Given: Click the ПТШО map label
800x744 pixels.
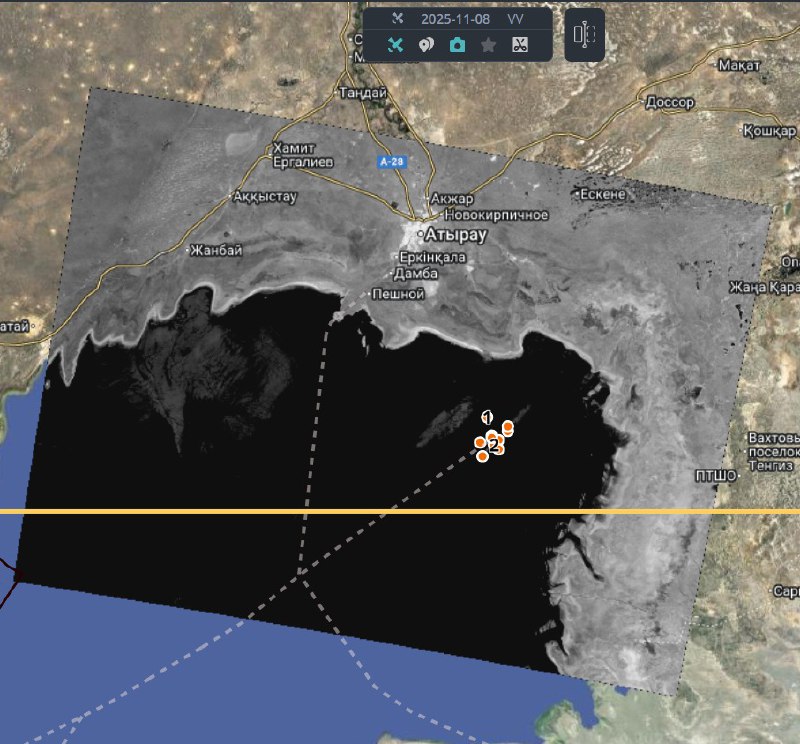Looking at the screenshot, I should (x=715, y=476).
